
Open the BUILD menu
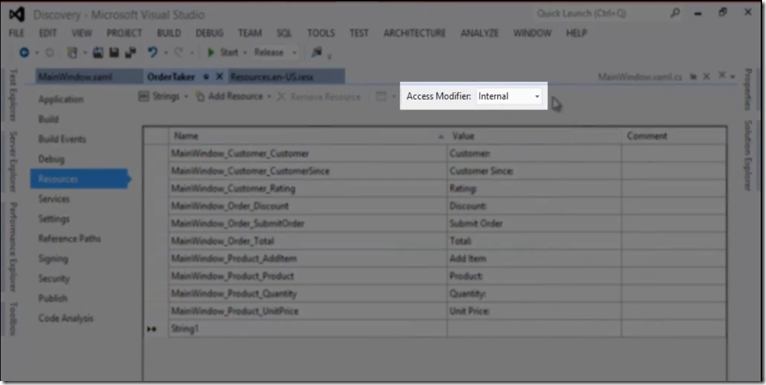(x=169, y=33)
